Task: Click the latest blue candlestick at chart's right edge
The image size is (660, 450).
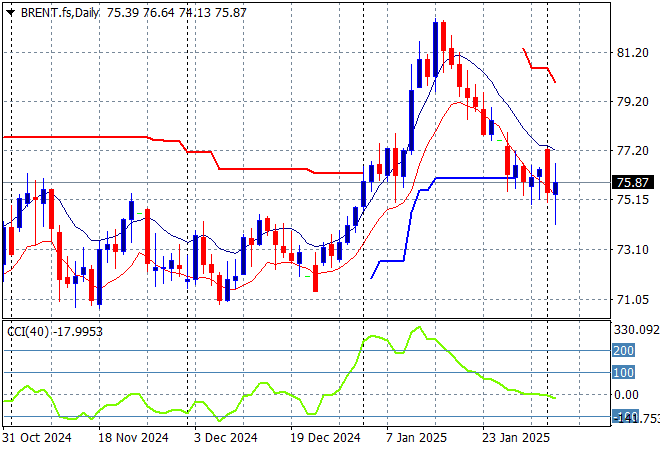Action: (556, 189)
